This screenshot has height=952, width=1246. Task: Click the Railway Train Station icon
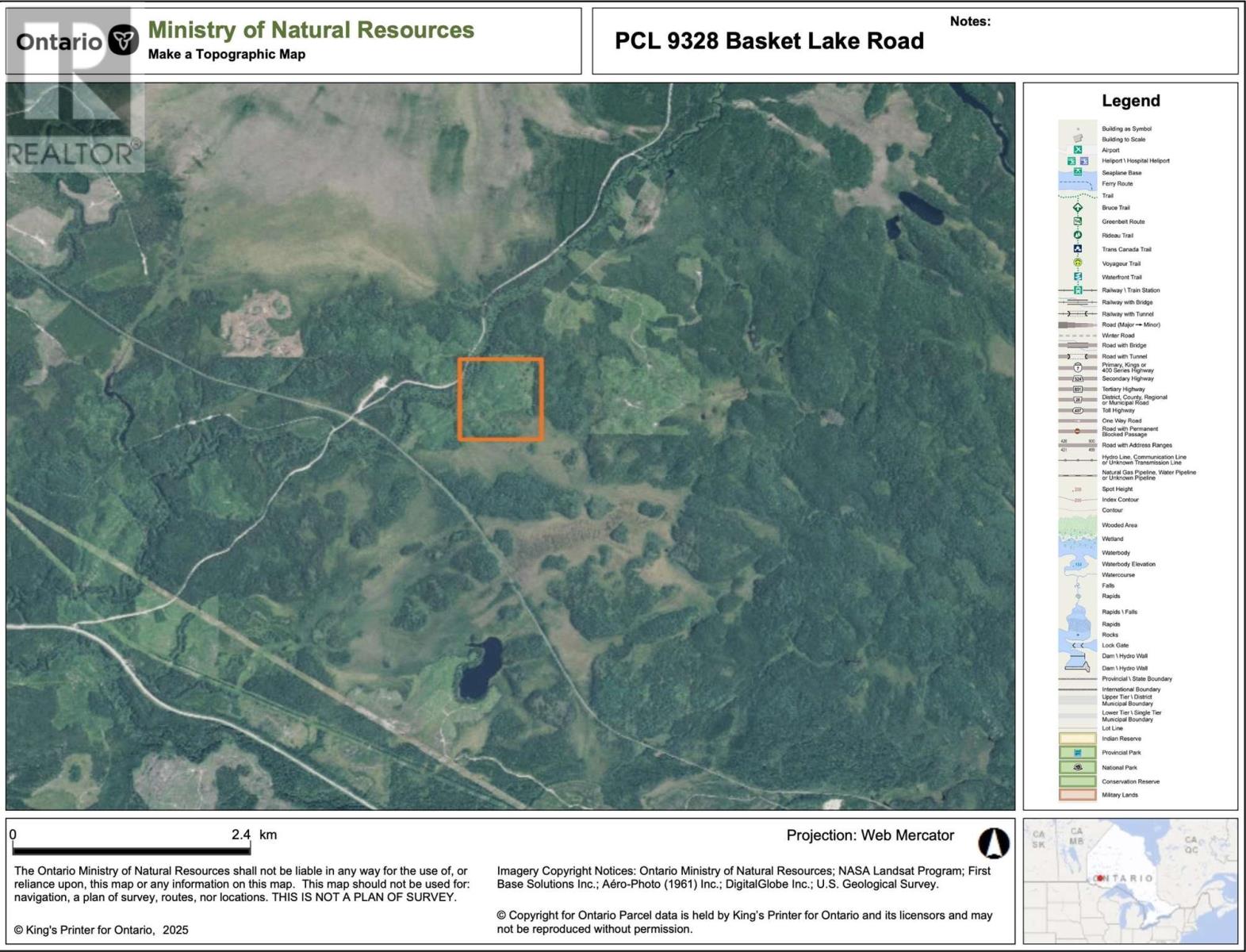pos(1077,290)
